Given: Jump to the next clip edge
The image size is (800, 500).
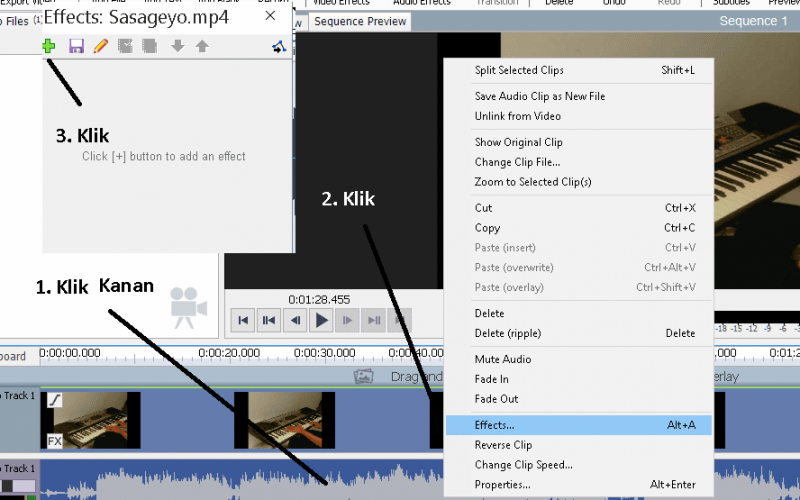Looking at the screenshot, I should click(x=374, y=320).
